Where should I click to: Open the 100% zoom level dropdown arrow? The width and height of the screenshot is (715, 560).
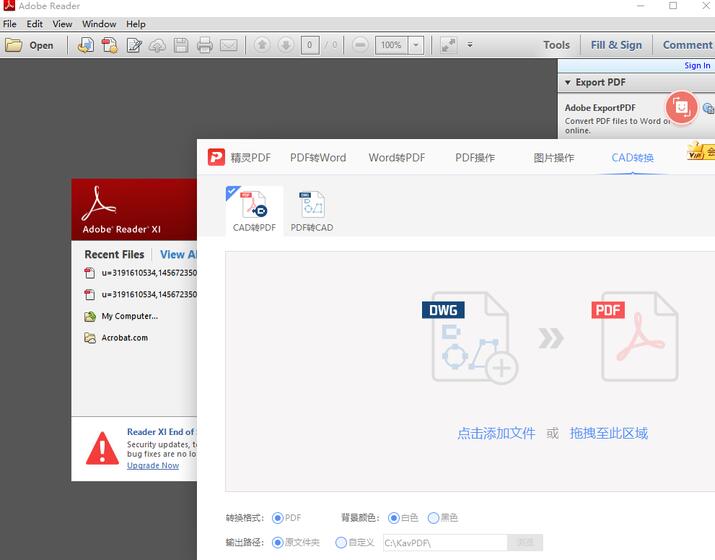point(416,45)
